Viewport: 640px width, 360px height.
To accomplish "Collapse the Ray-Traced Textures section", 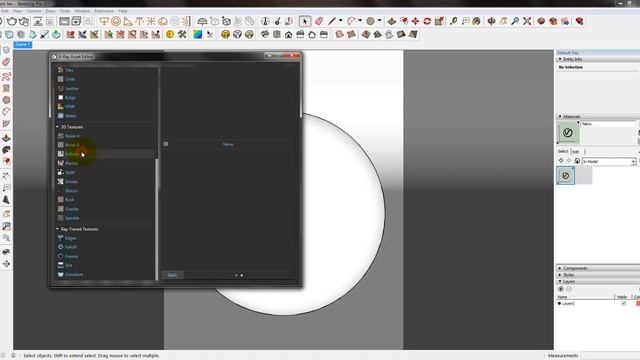I will pos(57,229).
